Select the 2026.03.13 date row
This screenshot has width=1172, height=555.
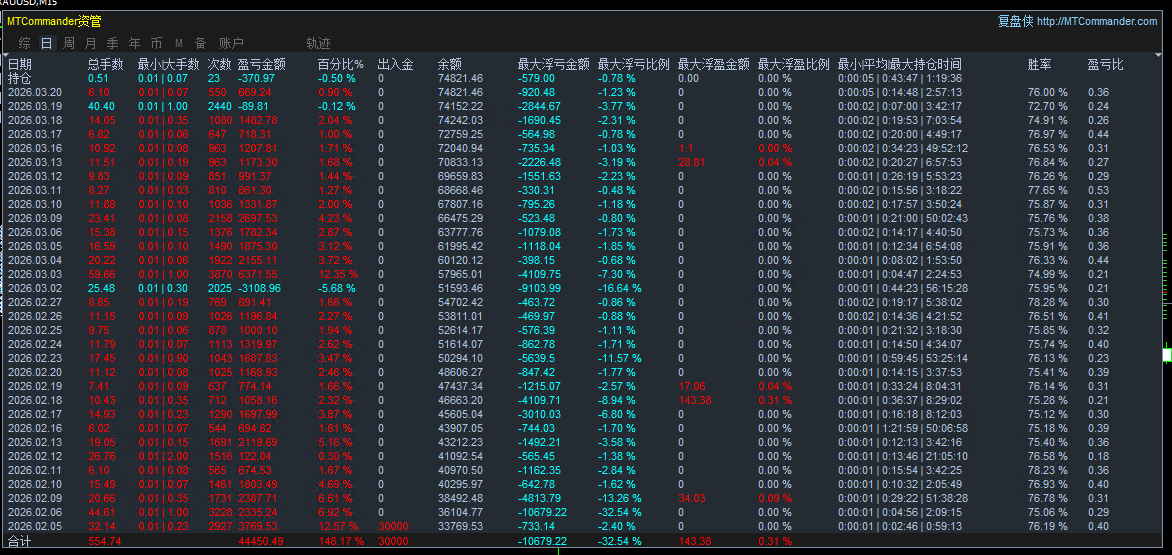pyautogui.click(x=35, y=162)
